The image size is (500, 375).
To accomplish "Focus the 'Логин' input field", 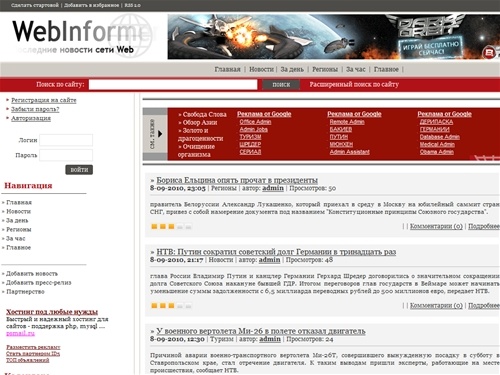I will tap(66, 140).
